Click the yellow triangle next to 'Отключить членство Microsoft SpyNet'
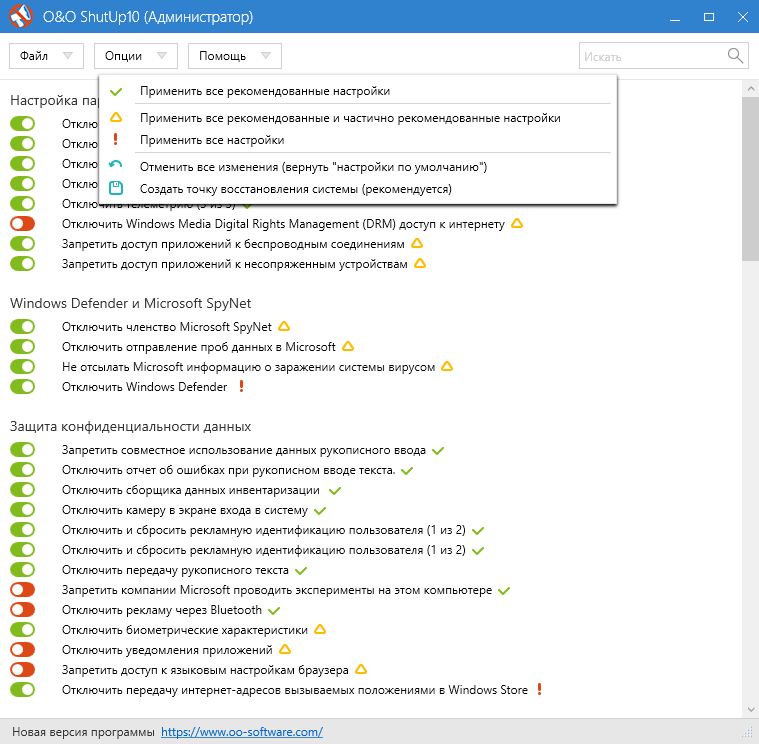Screen dimensions: 759x744 point(284,327)
